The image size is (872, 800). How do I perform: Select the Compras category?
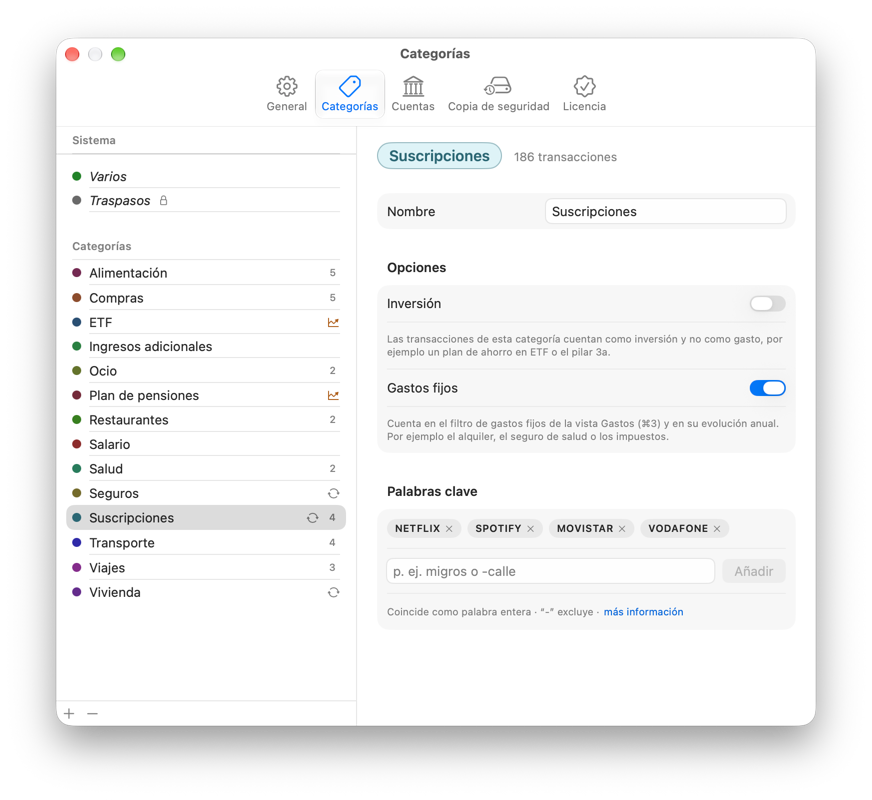tap(206, 298)
